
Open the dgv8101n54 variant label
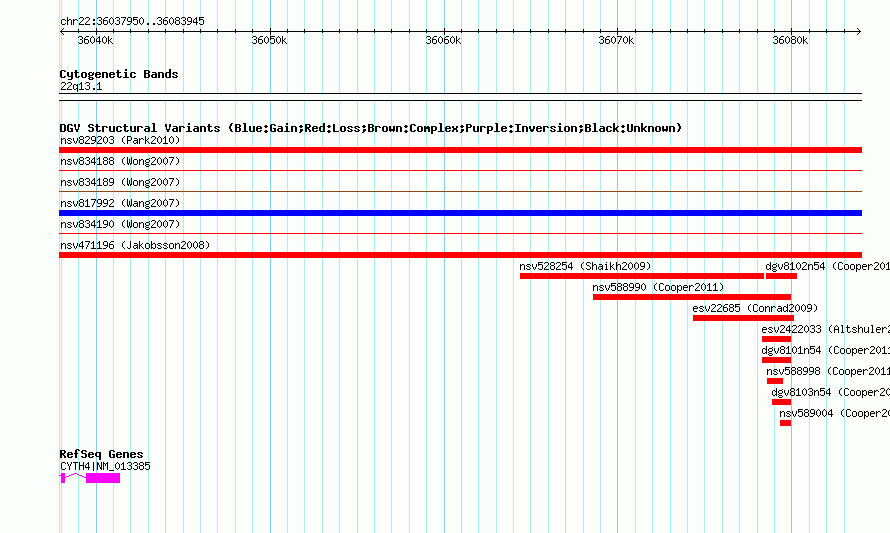pos(826,350)
